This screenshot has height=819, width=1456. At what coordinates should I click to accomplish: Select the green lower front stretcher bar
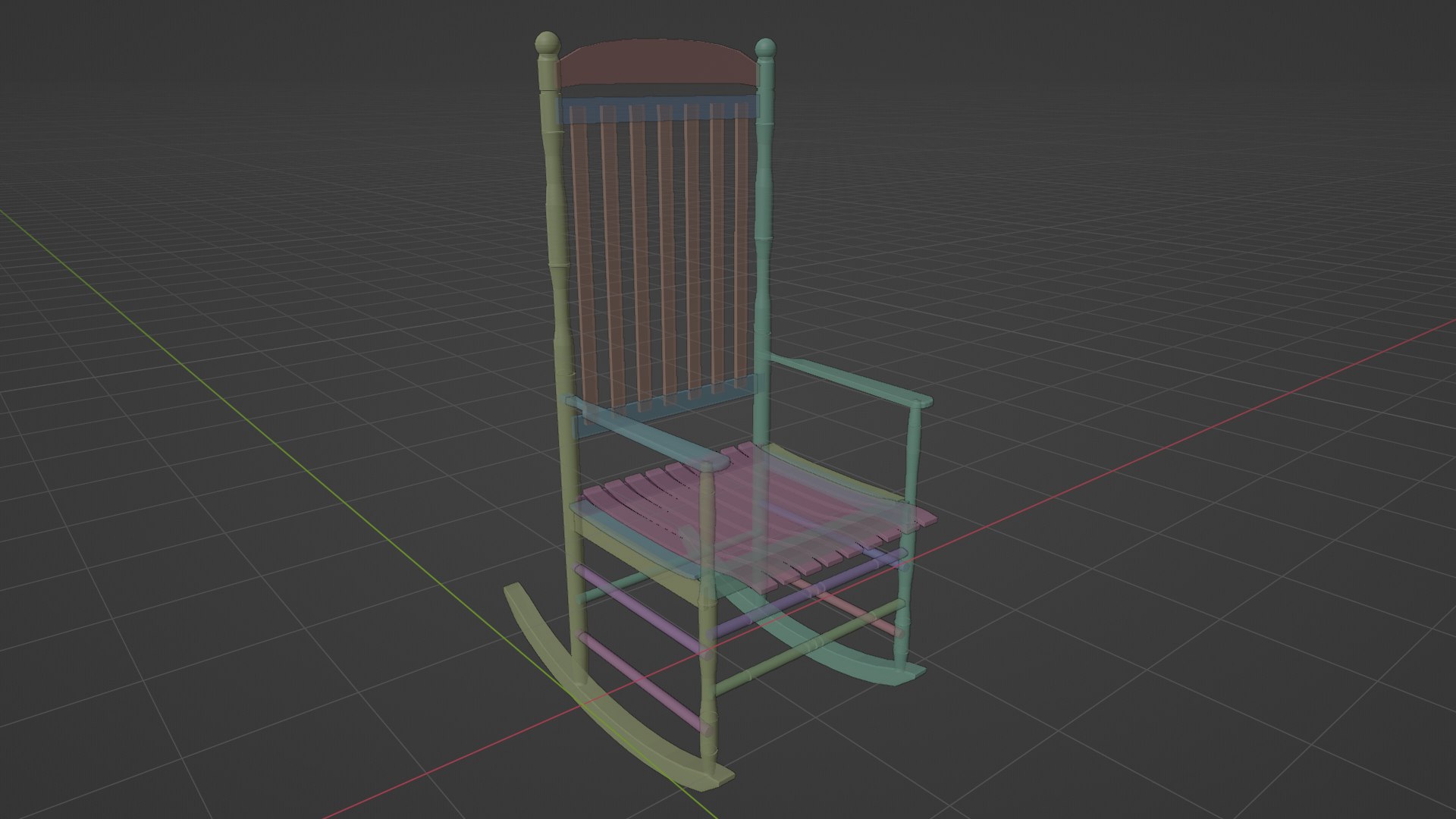(x=809, y=646)
